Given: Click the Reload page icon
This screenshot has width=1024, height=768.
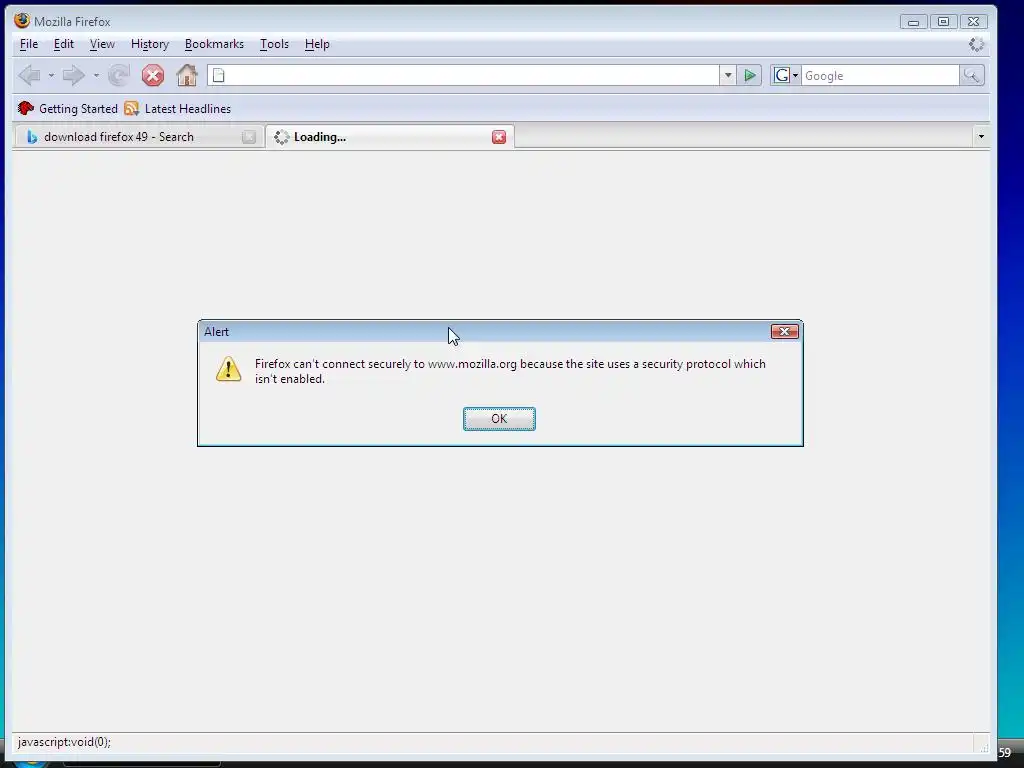Looking at the screenshot, I should [x=118, y=76].
